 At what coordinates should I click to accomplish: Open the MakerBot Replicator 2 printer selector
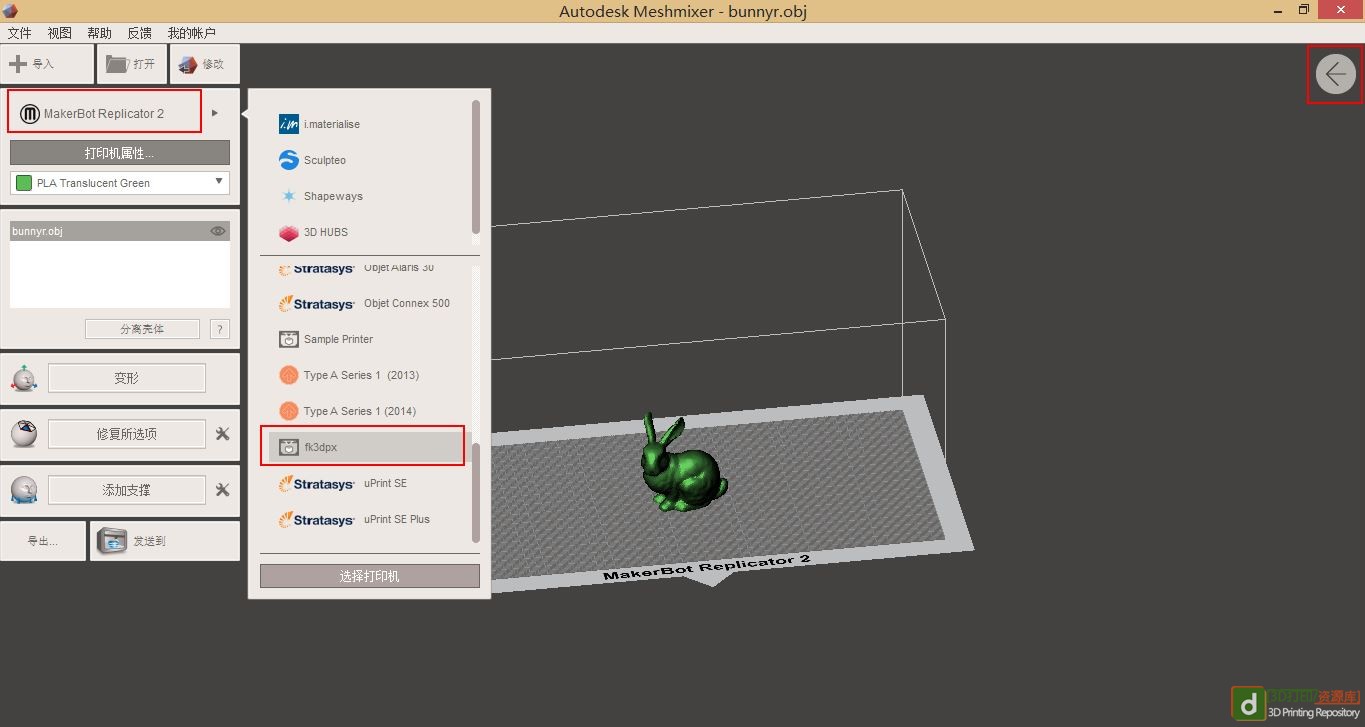point(105,111)
